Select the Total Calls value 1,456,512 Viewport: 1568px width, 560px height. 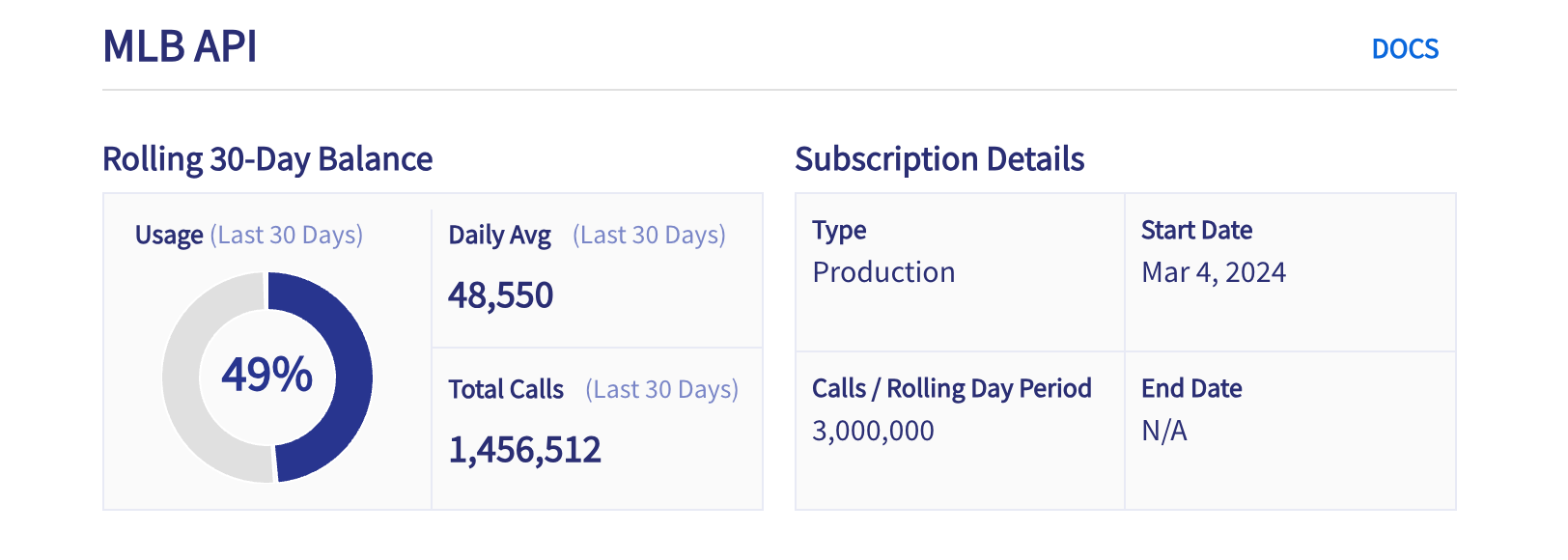pos(524,450)
